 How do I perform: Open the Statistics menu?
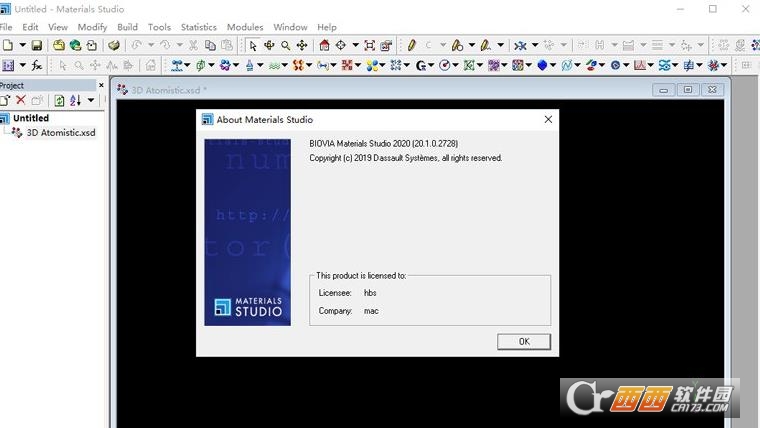tap(199, 27)
